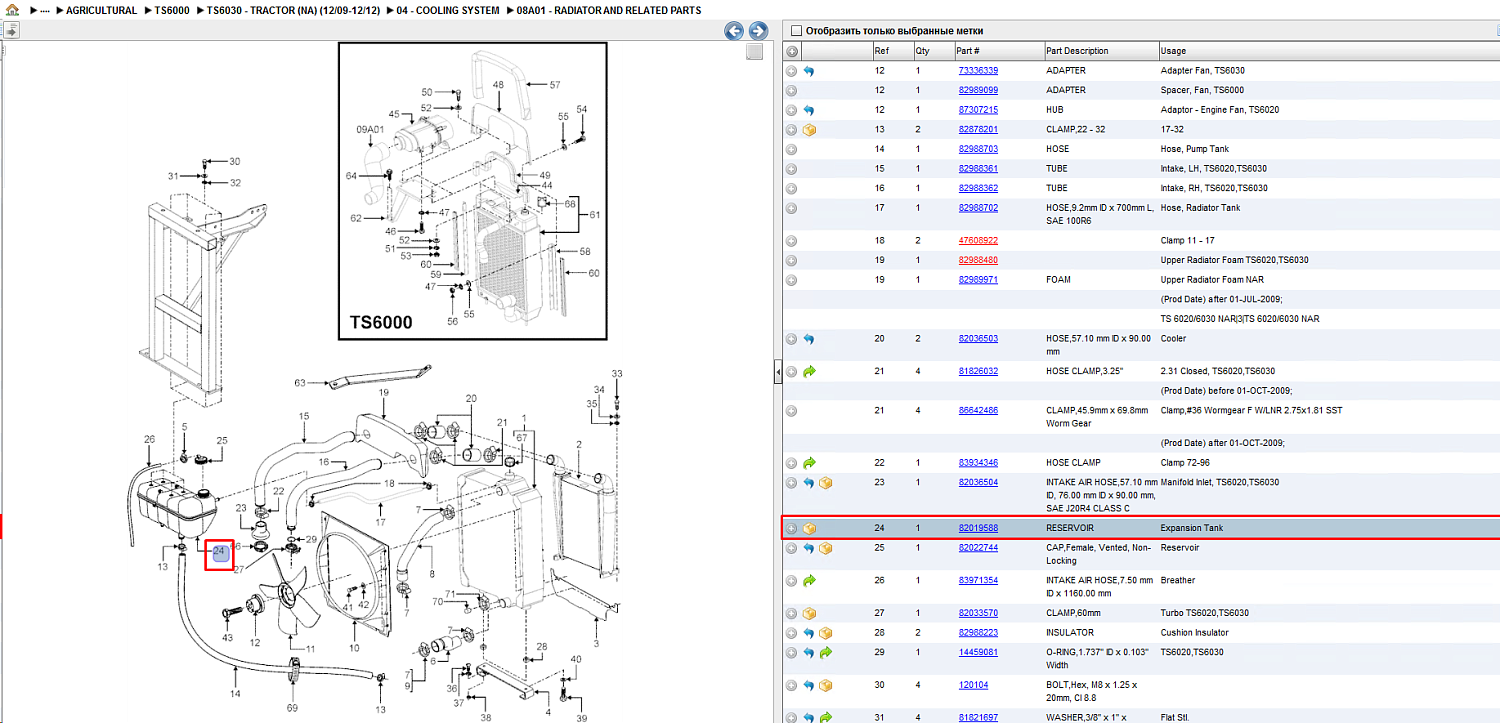The image size is (1500, 723).
Task: Expand the parts list header plus button
Action: pyautogui.click(x=792, y=51)
